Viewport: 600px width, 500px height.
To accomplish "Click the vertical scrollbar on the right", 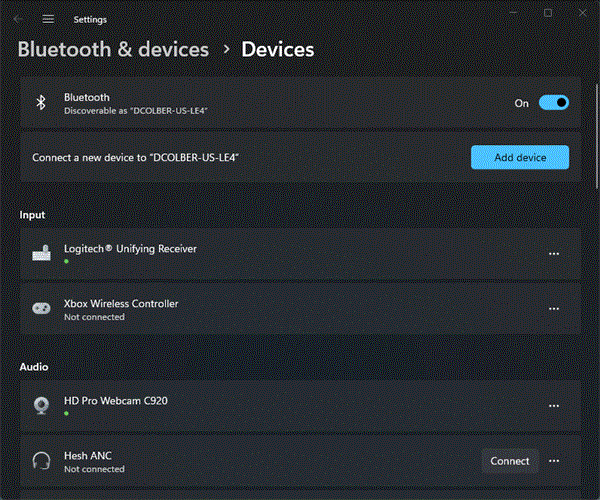I will click(597, 136).
